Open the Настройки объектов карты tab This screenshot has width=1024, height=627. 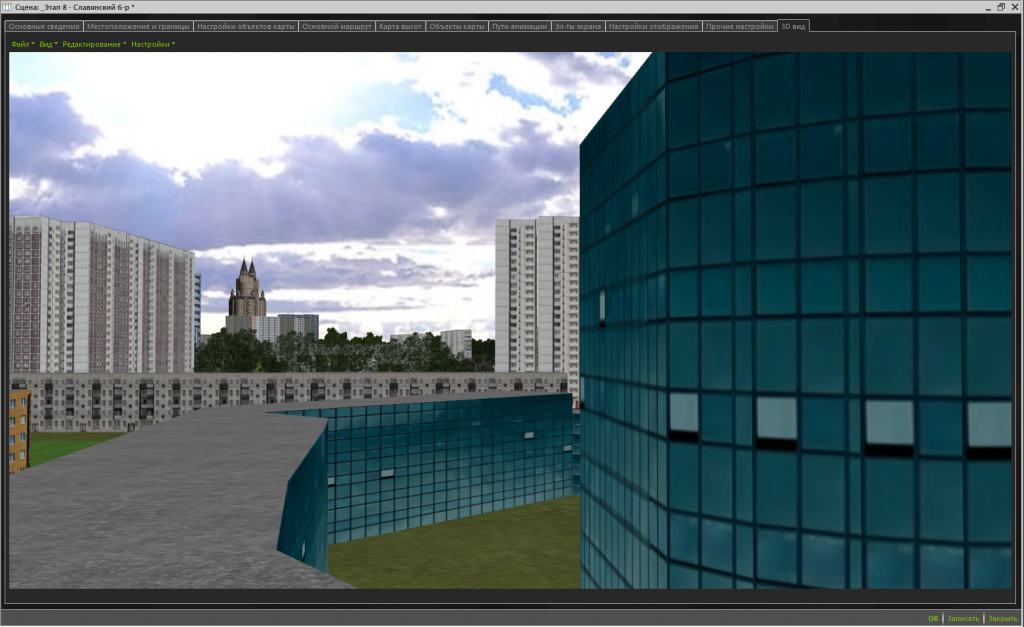246,27
